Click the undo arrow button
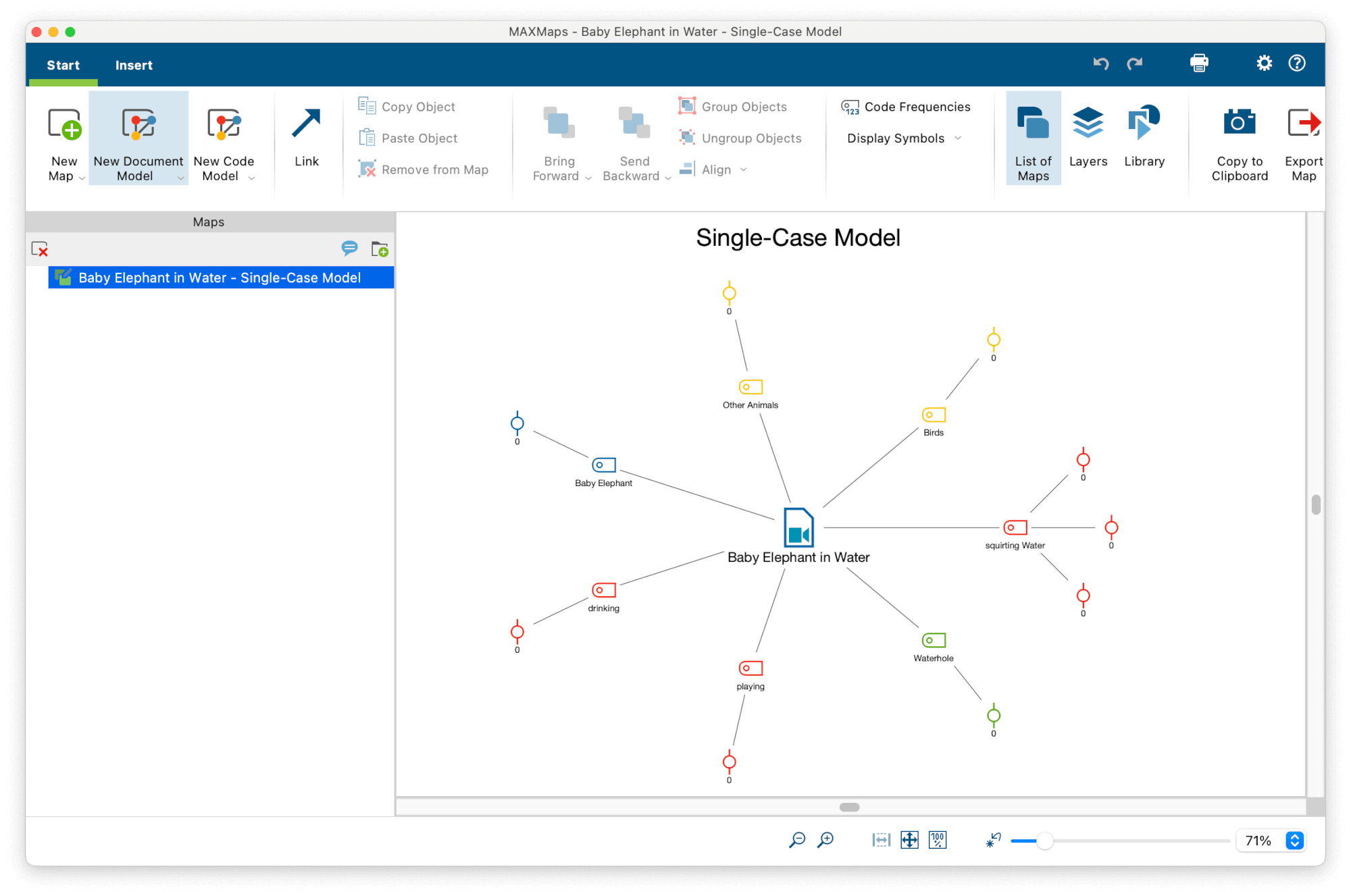The height and width of the screenshot is (896, 1351). [x=1101, y=63]
